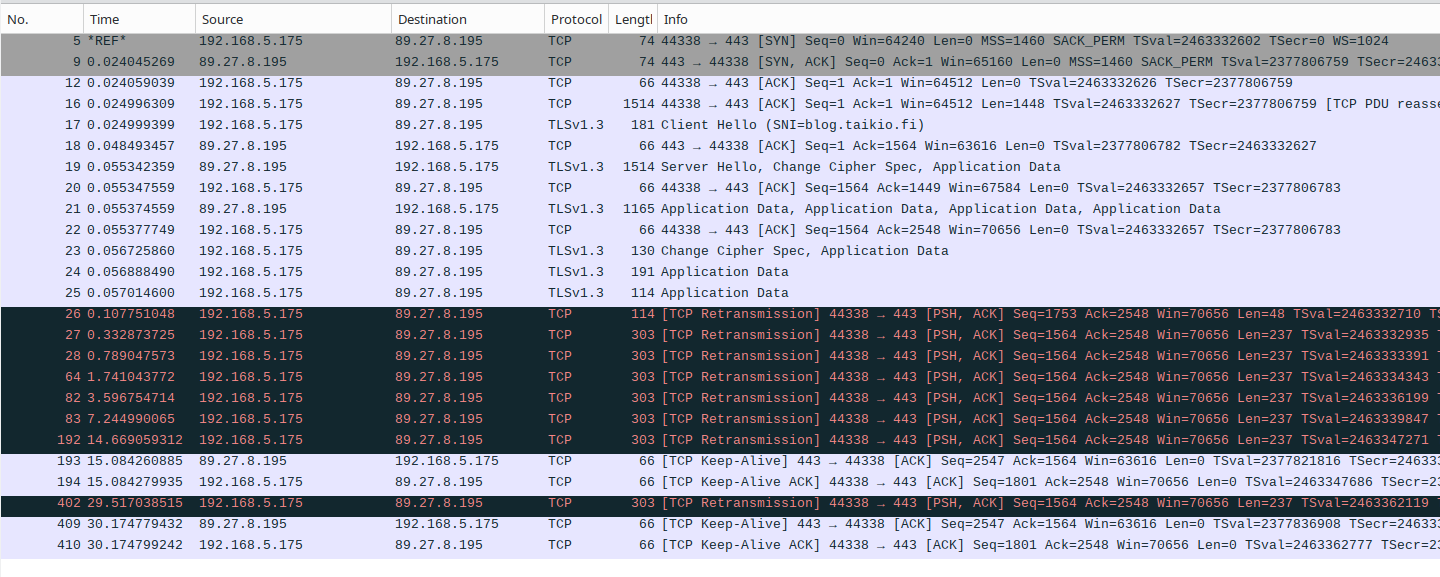Select the reference packet number 5

click(x=400, y=40)
